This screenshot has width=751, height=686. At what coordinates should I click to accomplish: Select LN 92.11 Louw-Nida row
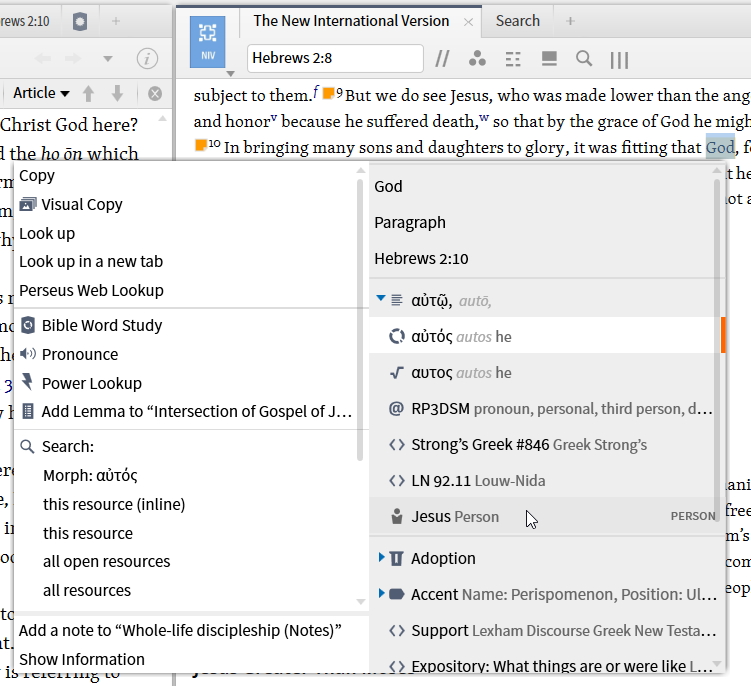pyautogui.click(x=544, y=480)
